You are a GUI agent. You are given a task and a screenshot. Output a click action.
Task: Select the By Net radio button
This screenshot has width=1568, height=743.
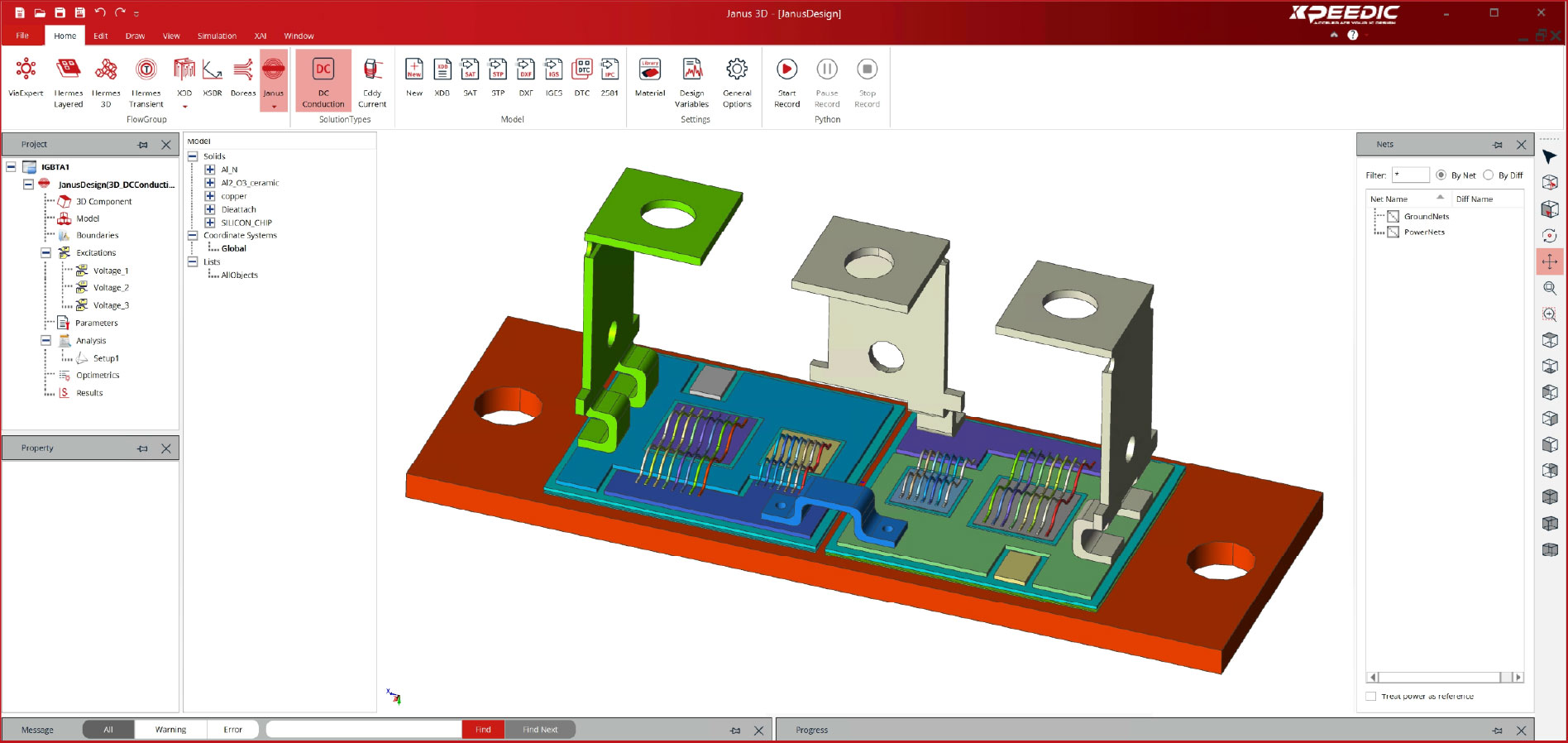(x=1441, y=175)
